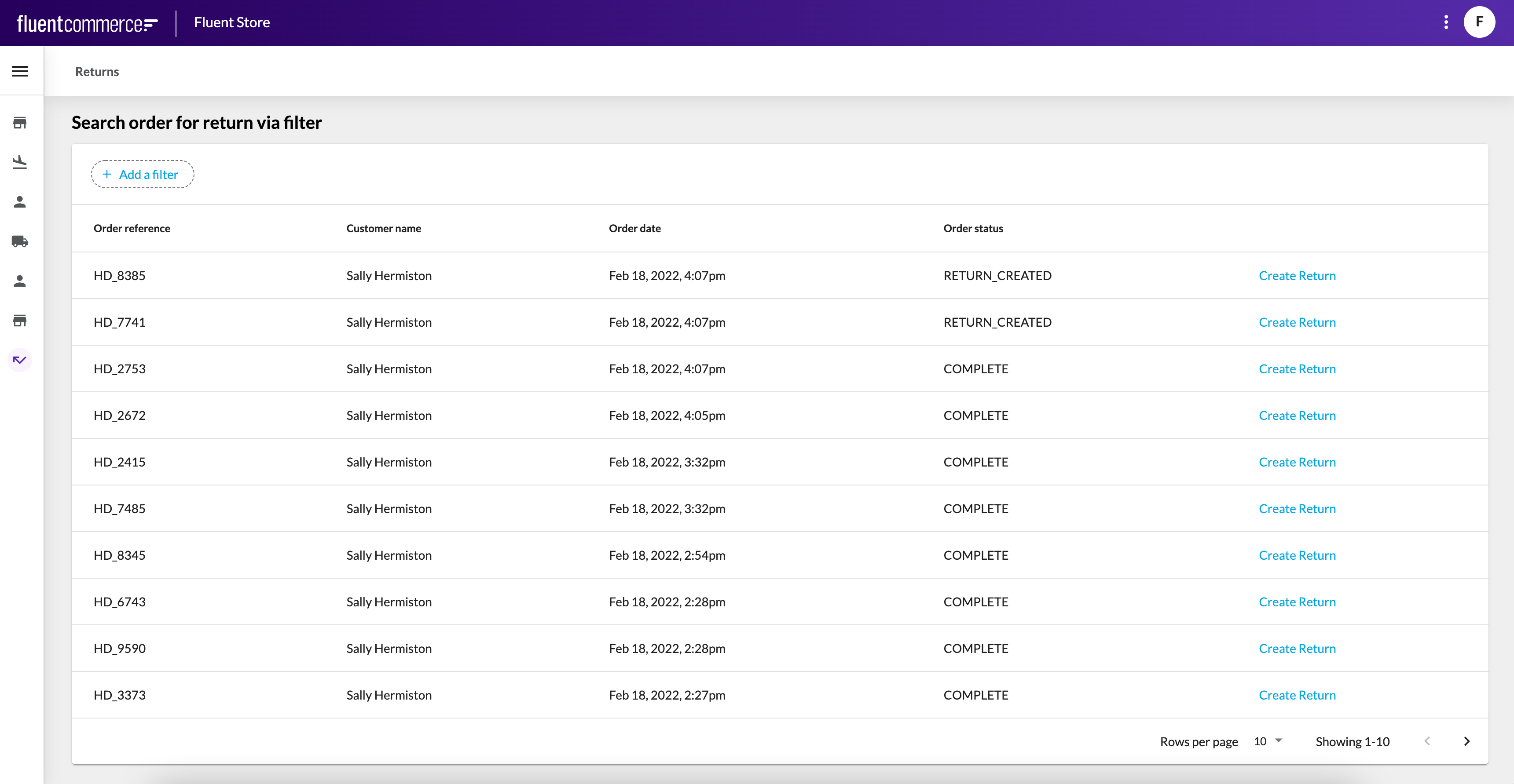This screenshot has height=784, width=1514.
Task: Open the three-dot options menu in header
Action: 1446,22
